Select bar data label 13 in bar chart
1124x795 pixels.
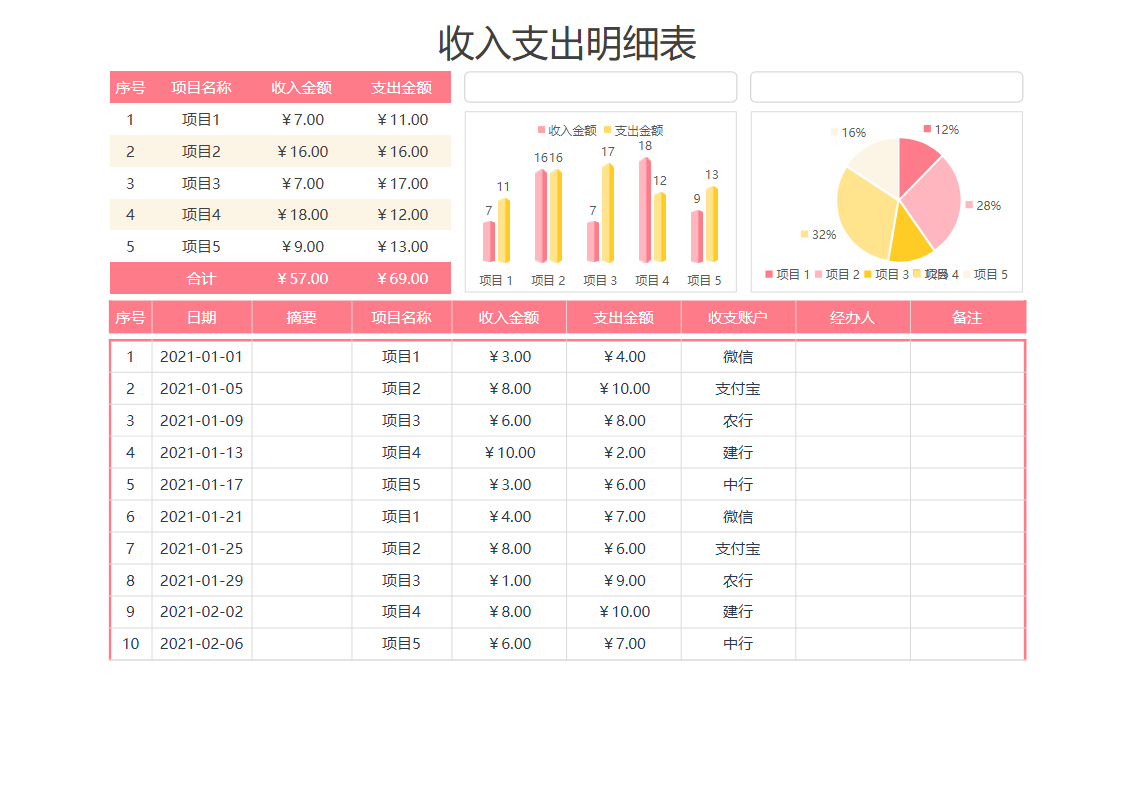click(712, 175)
